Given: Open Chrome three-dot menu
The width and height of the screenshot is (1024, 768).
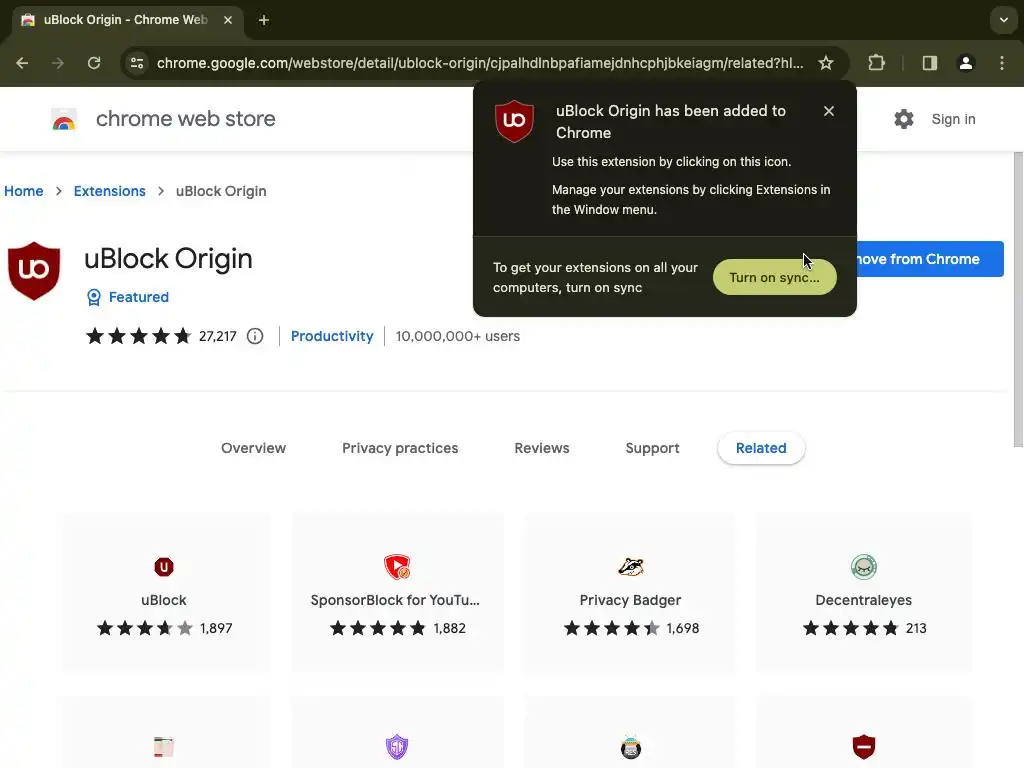Looking at the screenshot, I should click(1002, 63).
